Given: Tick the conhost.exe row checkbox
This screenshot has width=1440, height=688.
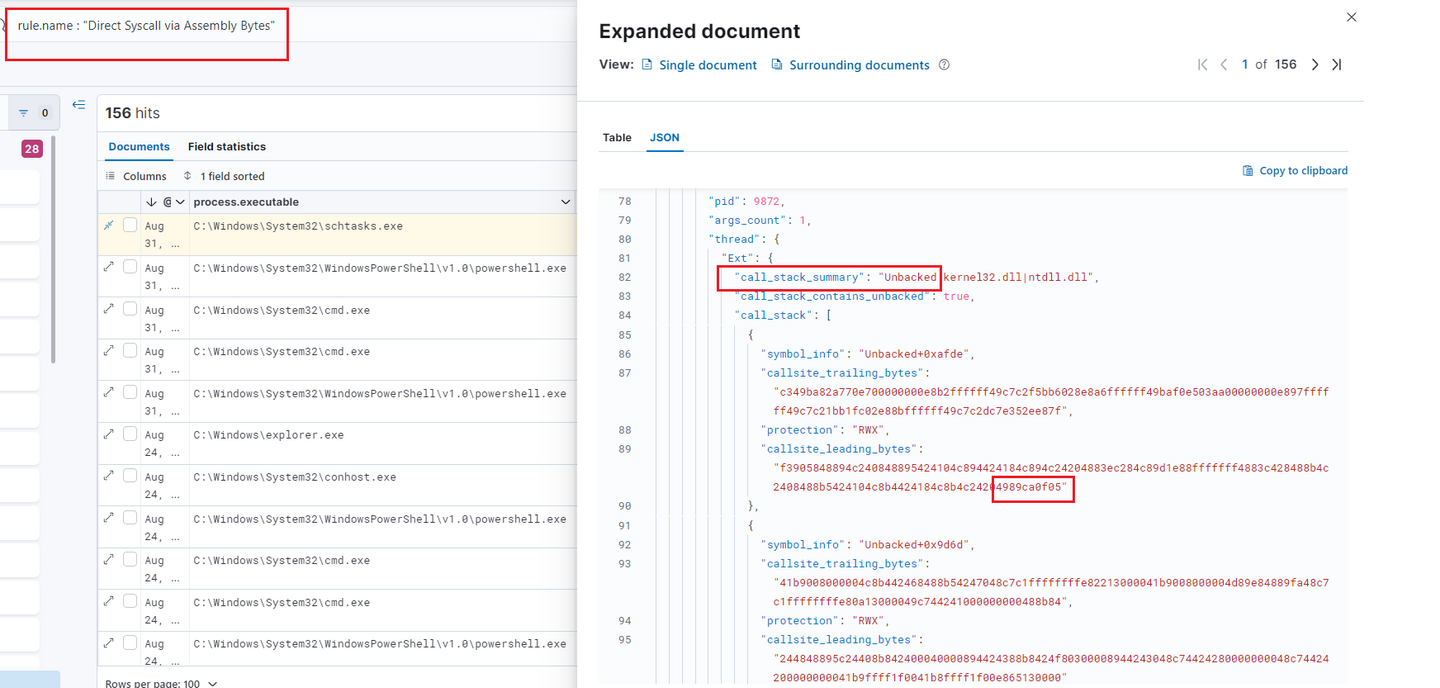Looking at the screenshot, I should pos(130,477).
